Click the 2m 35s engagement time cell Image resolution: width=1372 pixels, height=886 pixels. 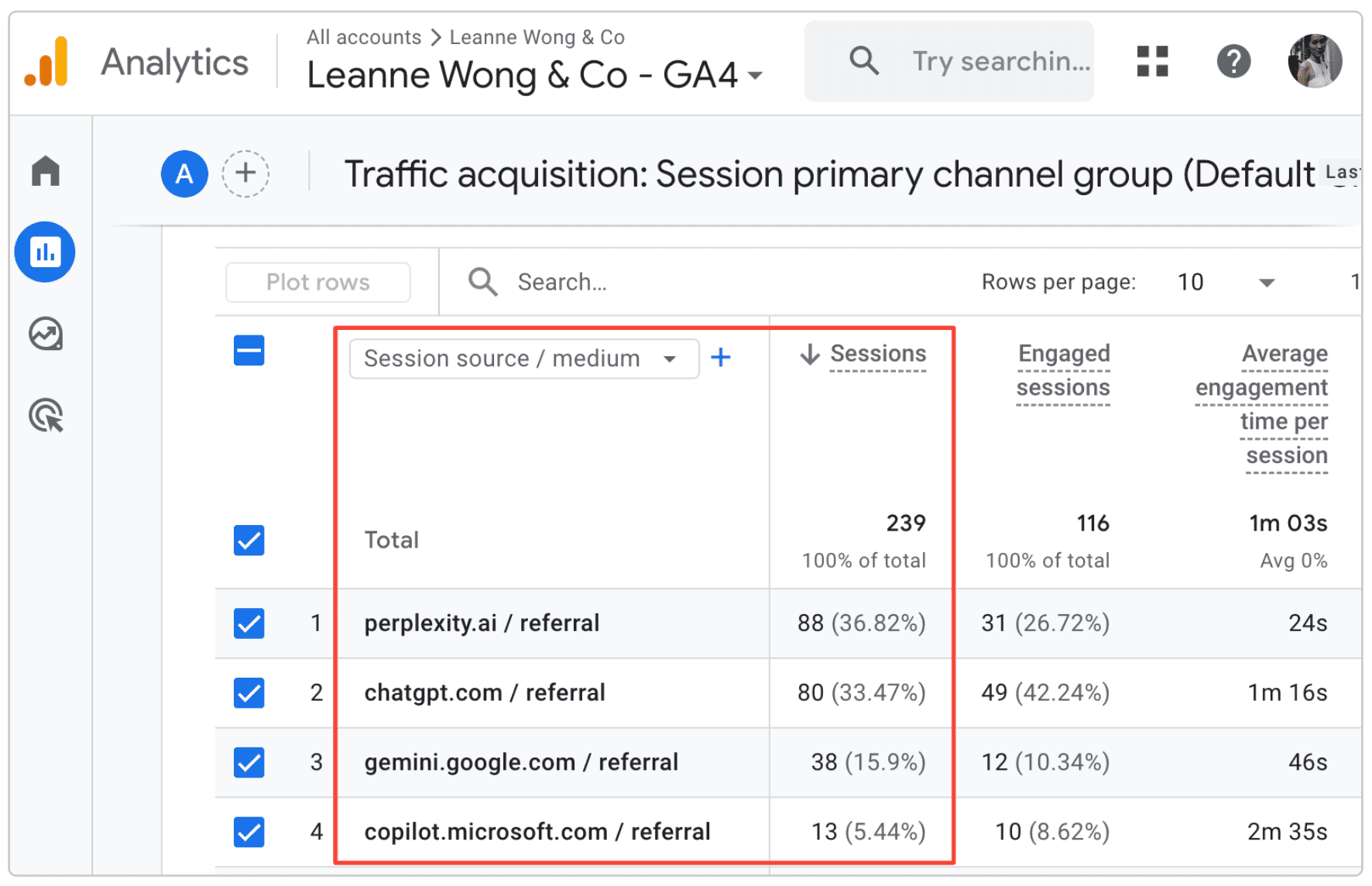[x=1288, y=833]
